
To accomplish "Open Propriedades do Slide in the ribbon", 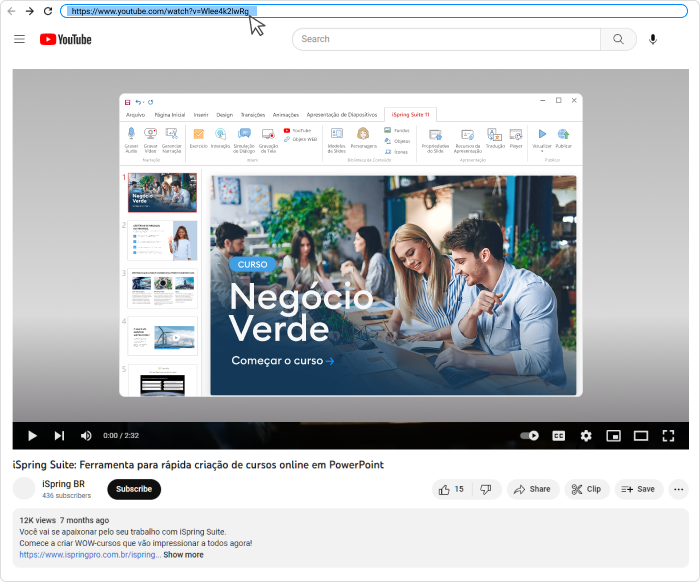I will click(x=435, y=141).
